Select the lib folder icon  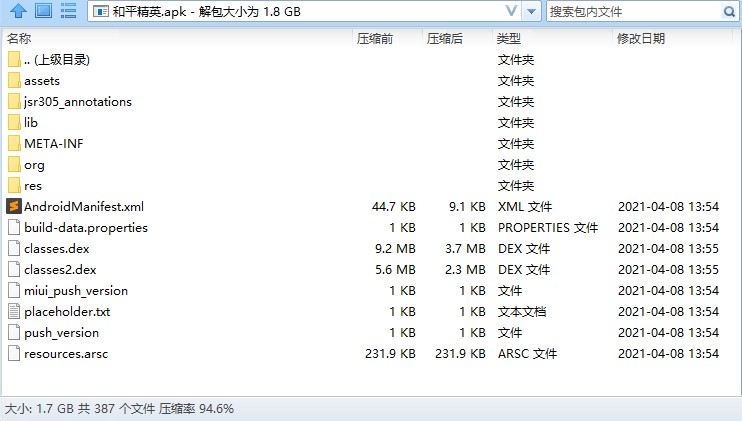14,123
